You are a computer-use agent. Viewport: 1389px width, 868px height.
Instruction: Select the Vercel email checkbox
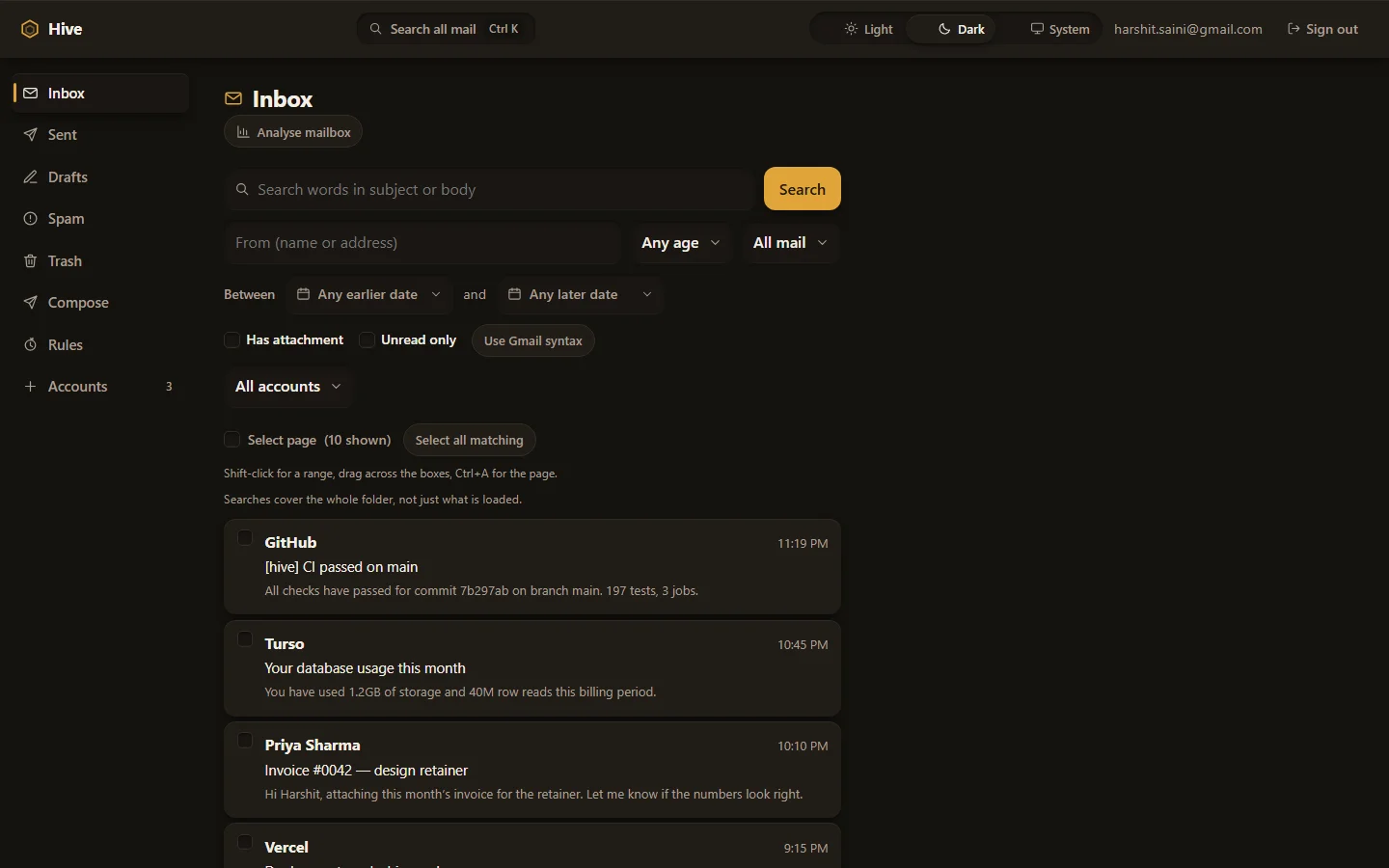(x=245, y=842)
